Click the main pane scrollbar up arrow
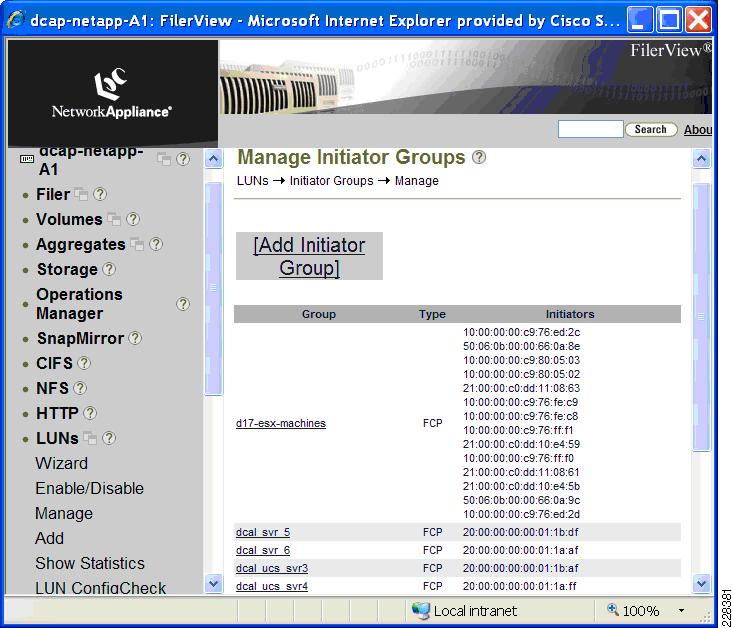The width and height of the screenshot is (732, 628). click(701, 159)
